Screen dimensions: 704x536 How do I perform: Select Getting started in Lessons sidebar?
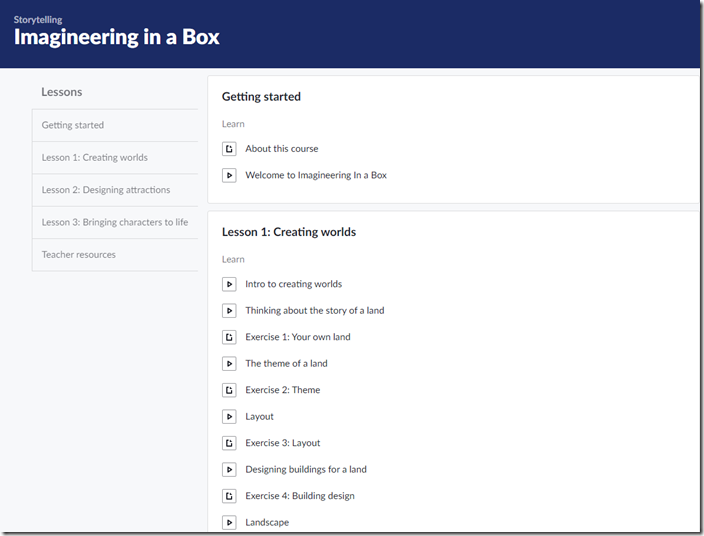tap(115, 125)
